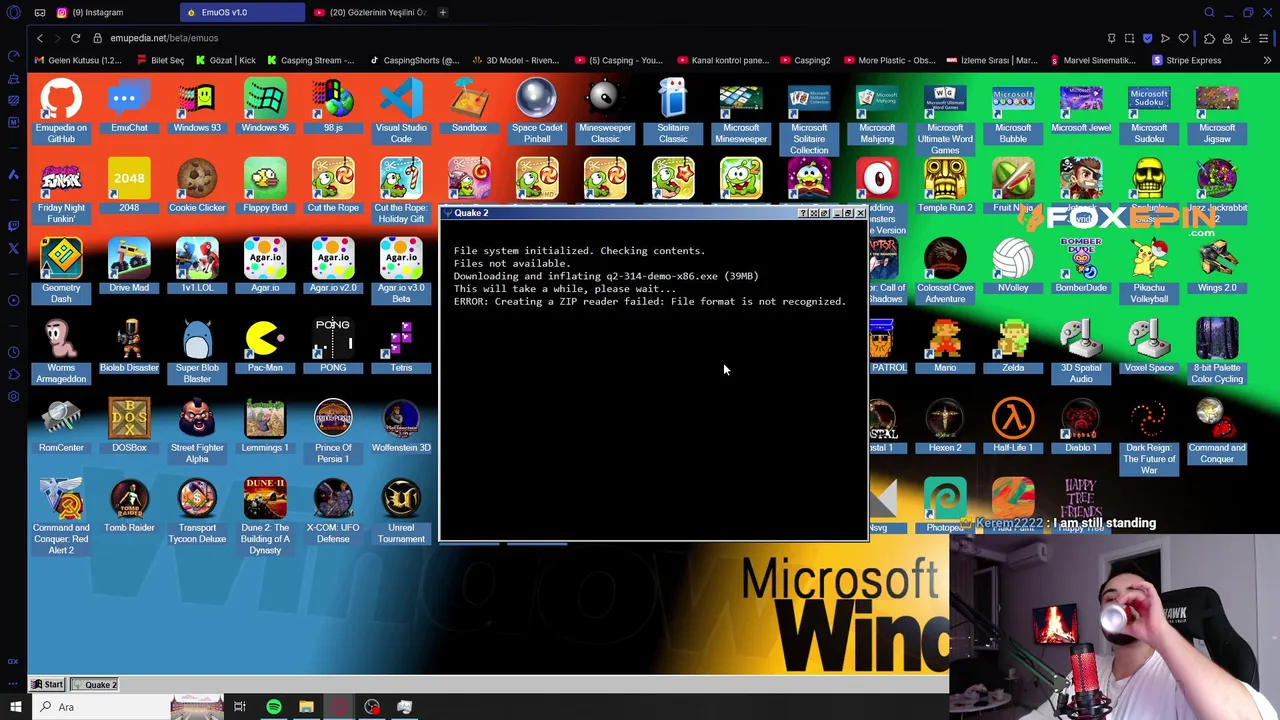Open Drive Mad icon
Image resolution: width=1280 pixels, height=720 pixels.
point(129,266)
